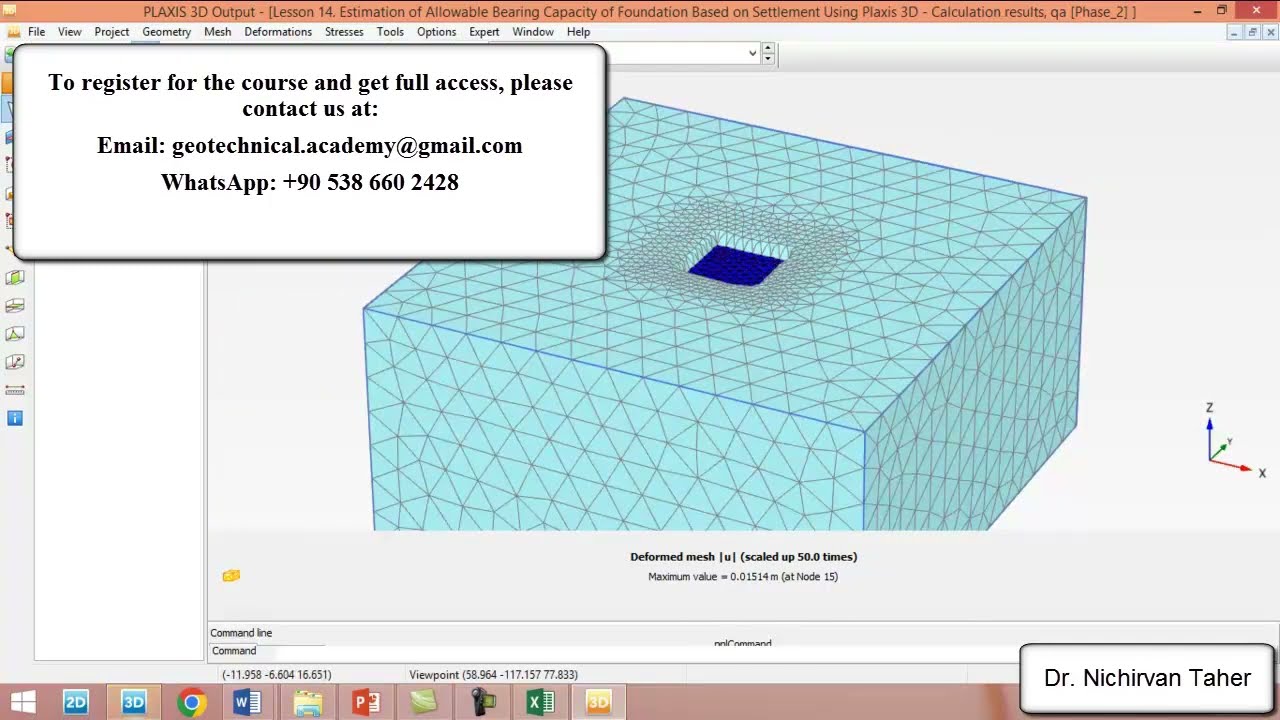This screenshot has height=720, width=1280.
Task: Click the dark blue foundation plate in model
Action: [x=738, y=265]
